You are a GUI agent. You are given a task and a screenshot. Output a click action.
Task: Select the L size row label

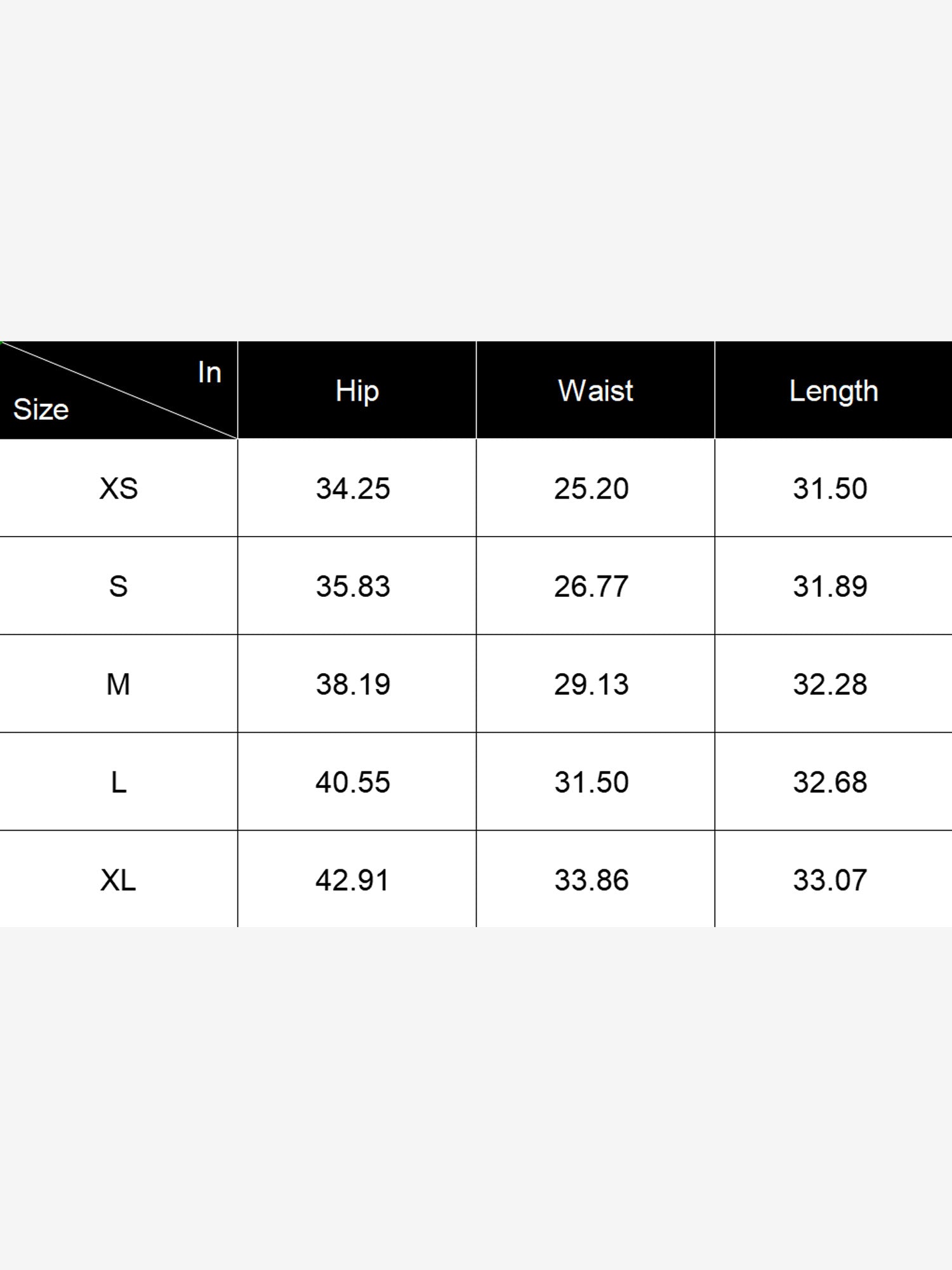(119, 782)
